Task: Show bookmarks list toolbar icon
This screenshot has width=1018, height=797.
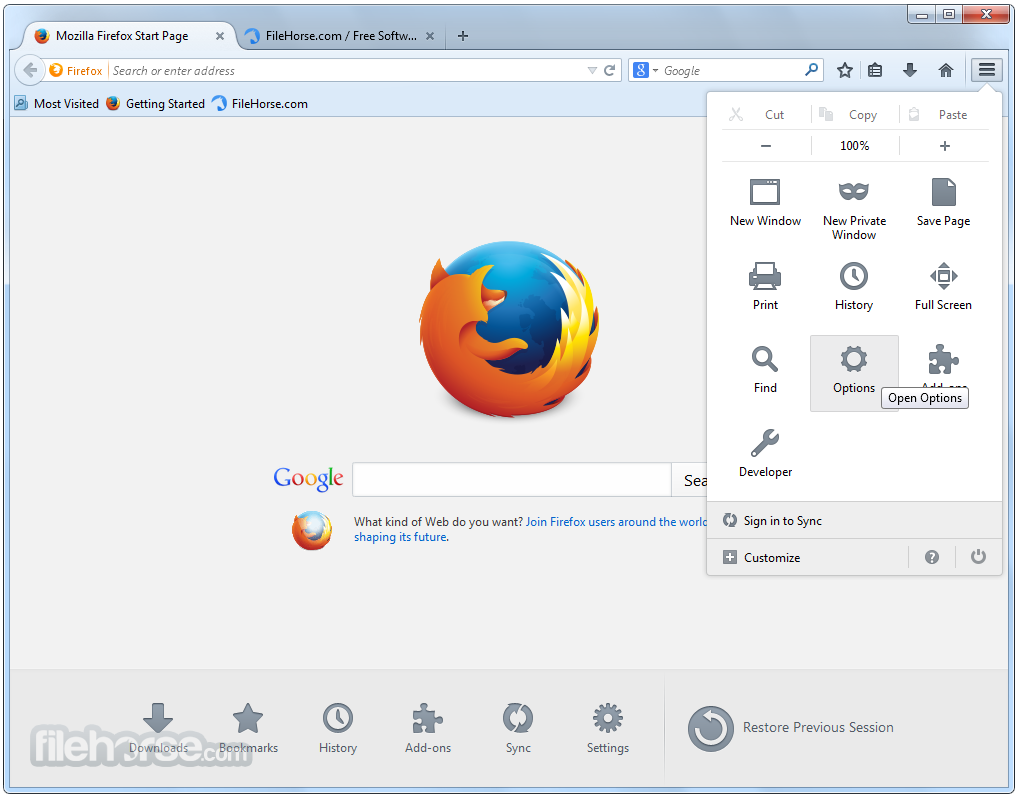Action: coord(875,70)
